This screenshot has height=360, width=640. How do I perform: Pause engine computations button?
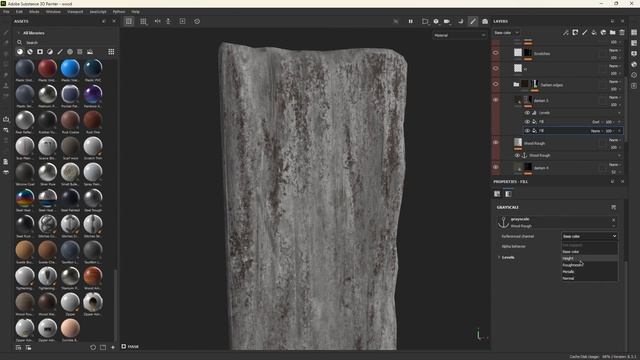click(x=411, y=21)
